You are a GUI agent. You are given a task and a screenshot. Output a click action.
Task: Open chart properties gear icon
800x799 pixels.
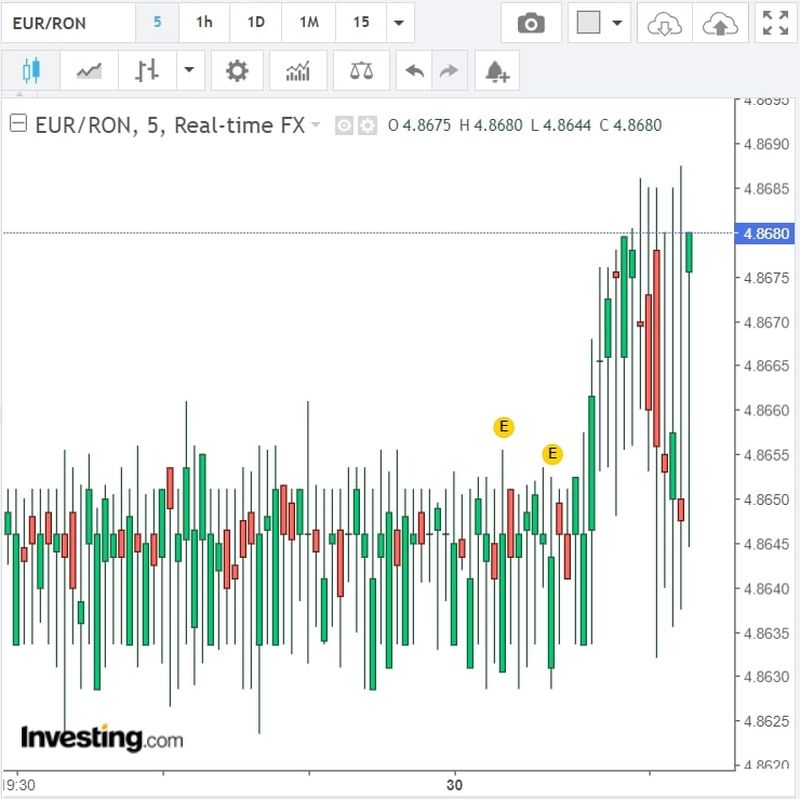237,71
